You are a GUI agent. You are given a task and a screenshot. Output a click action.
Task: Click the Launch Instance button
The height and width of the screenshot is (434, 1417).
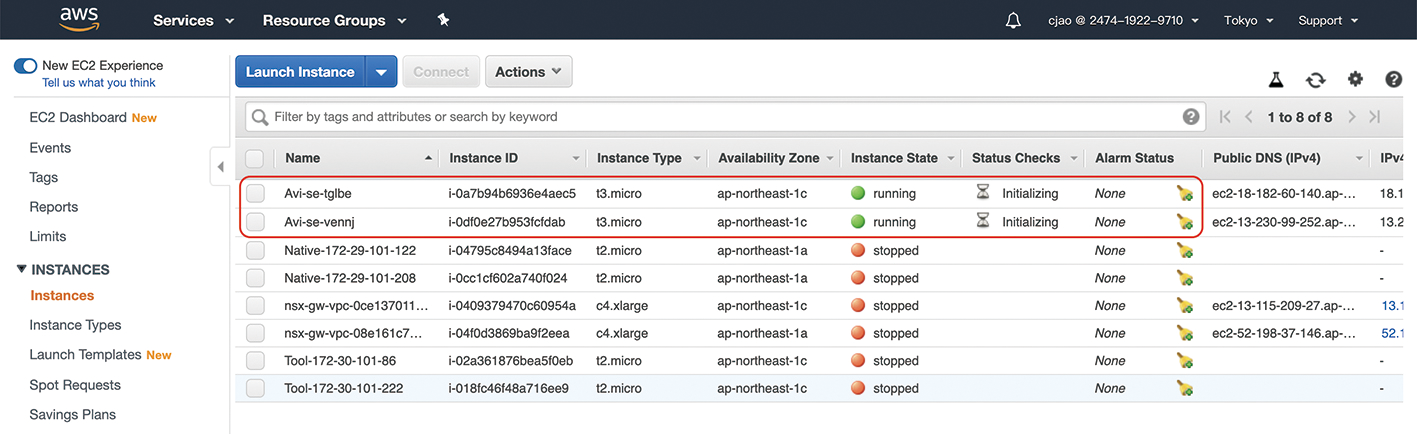pos(300,72)
